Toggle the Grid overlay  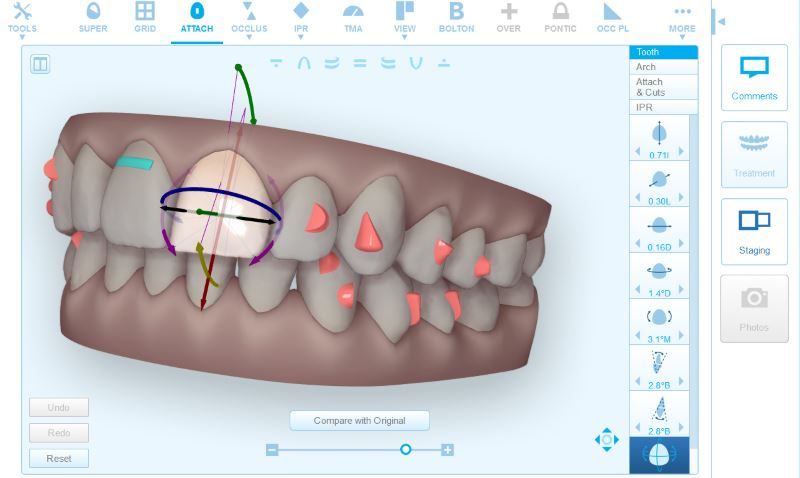pyautogui.click(x=145, y=17)
